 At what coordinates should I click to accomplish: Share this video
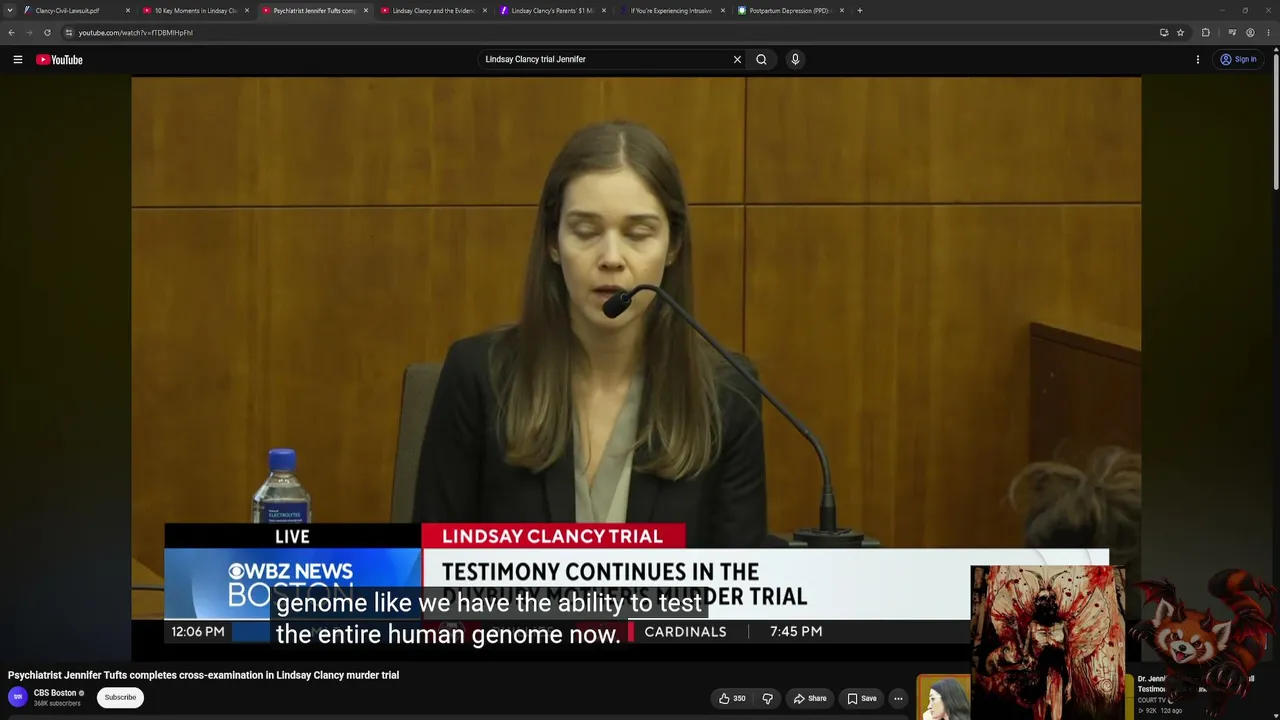810,698
